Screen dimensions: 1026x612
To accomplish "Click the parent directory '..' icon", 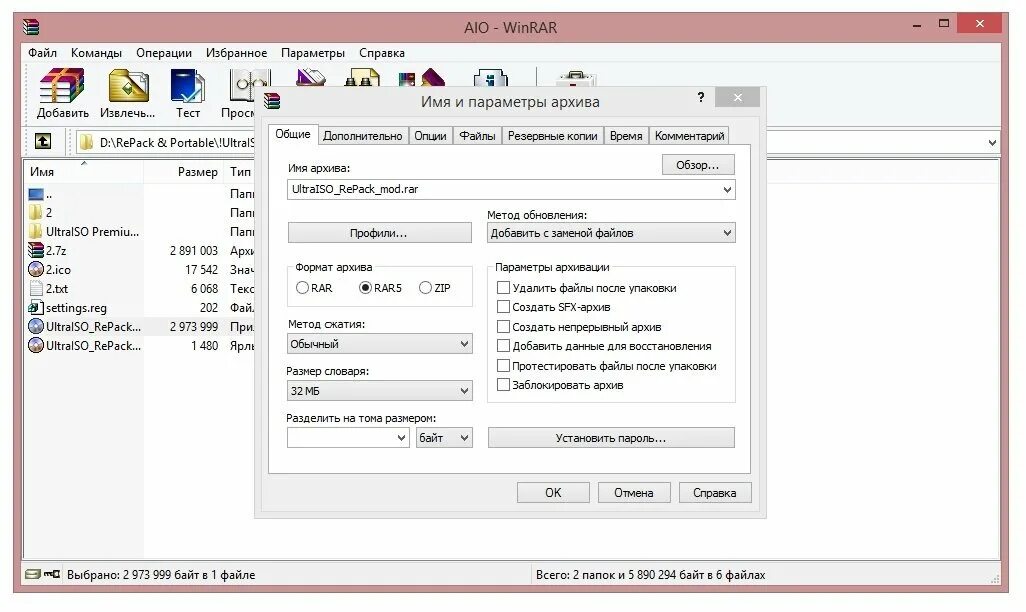I will pyautogui.click(x=35, y=194).
